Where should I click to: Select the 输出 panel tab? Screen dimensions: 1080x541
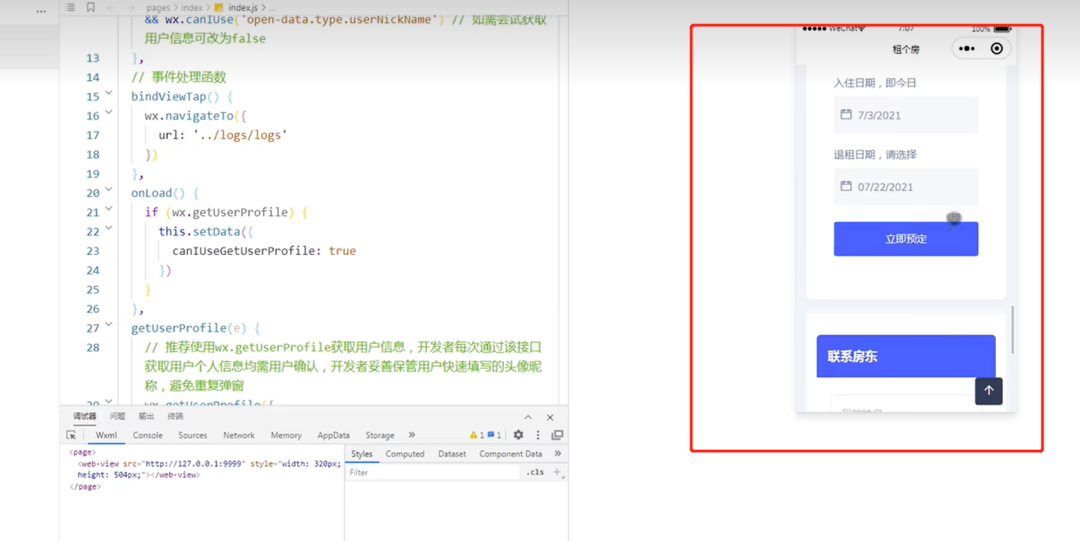pyautogui.click(x=146, y=416)
